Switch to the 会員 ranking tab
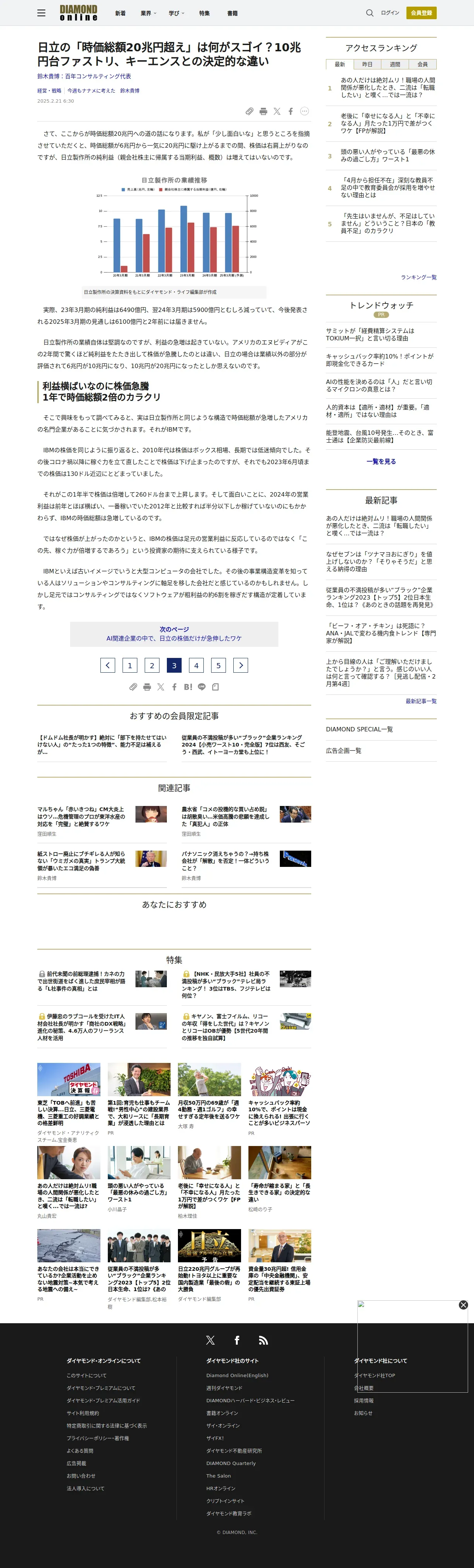This screenshot has width=474, height=1568. pos(422,64)
